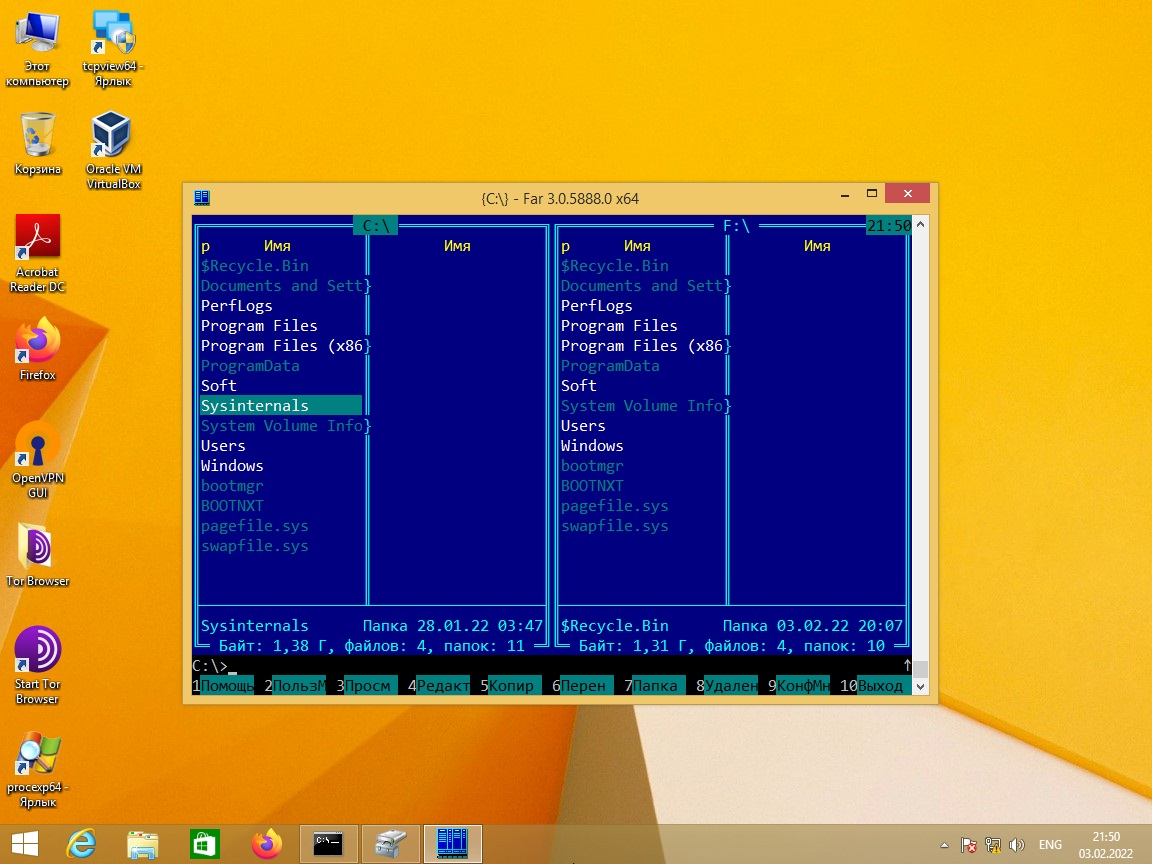Select Soft folder in F:\ panel
Image resolution: width=1152 pixels, height=864 pixels.
[579, 386]
